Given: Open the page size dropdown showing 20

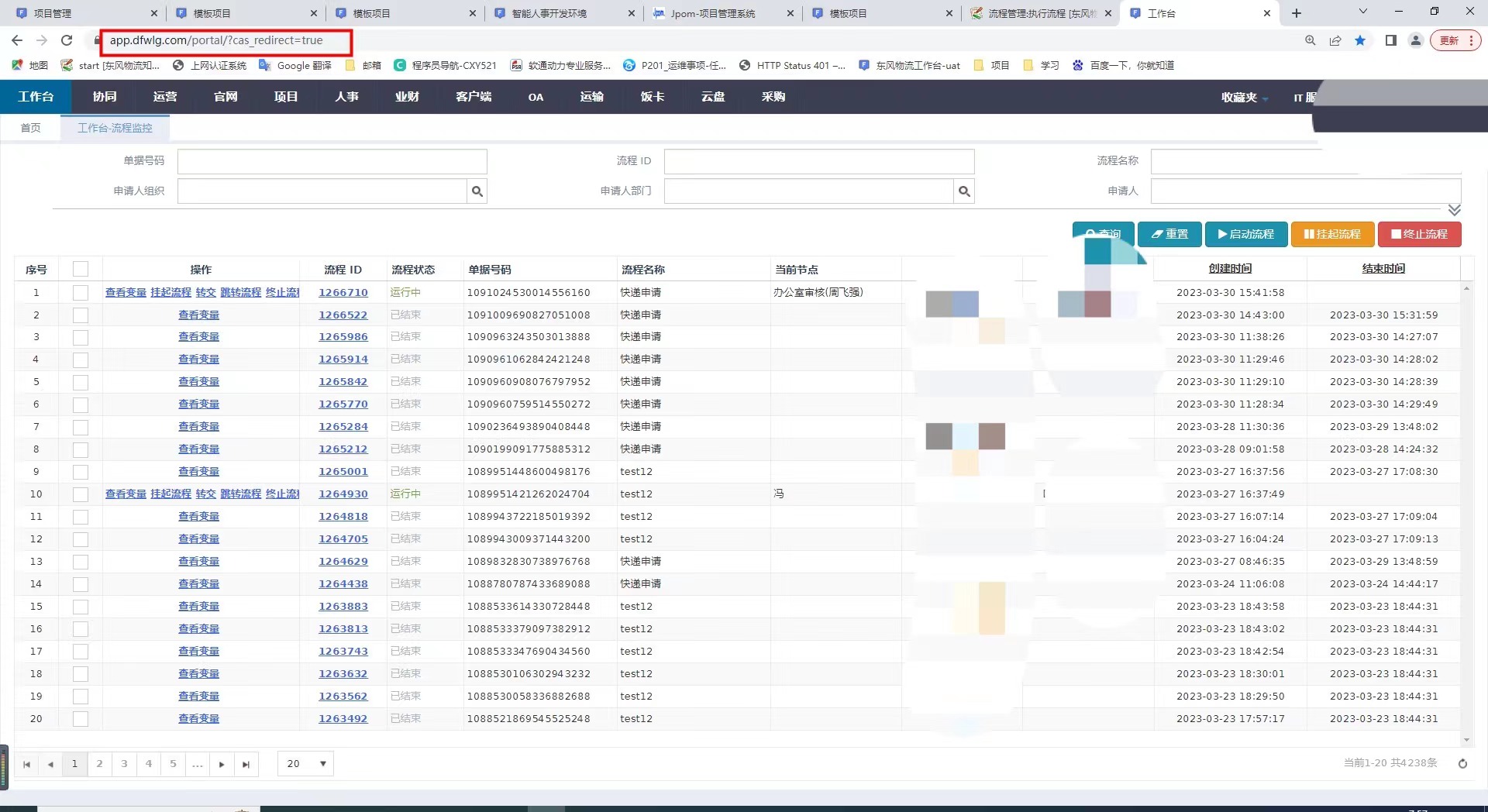Looking at the screenshot, I should (x=306, y=764).
